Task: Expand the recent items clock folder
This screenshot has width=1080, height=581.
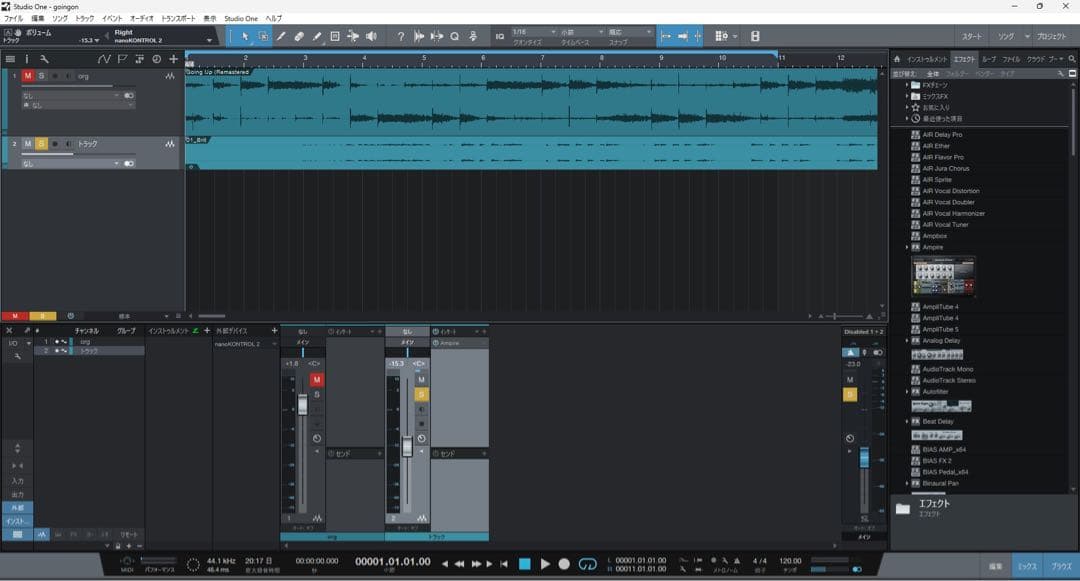Action: 906,118
